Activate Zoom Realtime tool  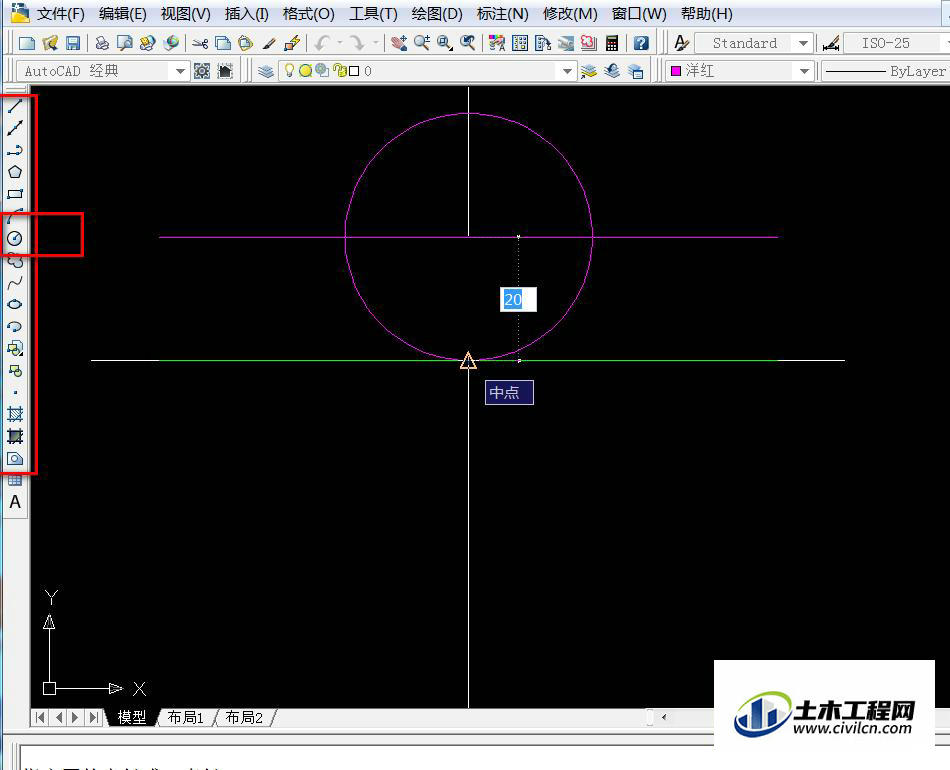click(x=422, y=43)
